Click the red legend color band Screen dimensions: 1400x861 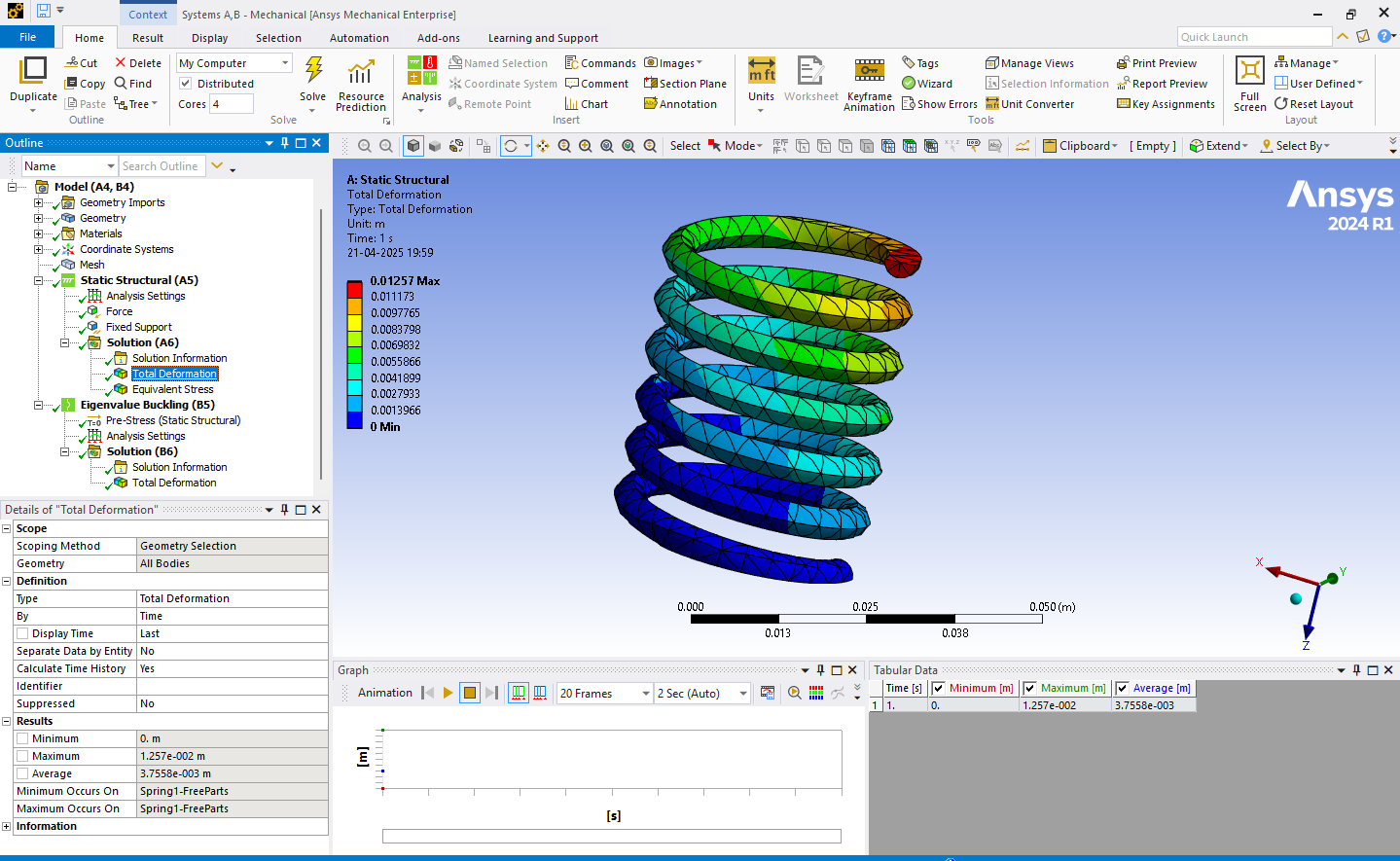pyautogui.click(x=355, y=288)
